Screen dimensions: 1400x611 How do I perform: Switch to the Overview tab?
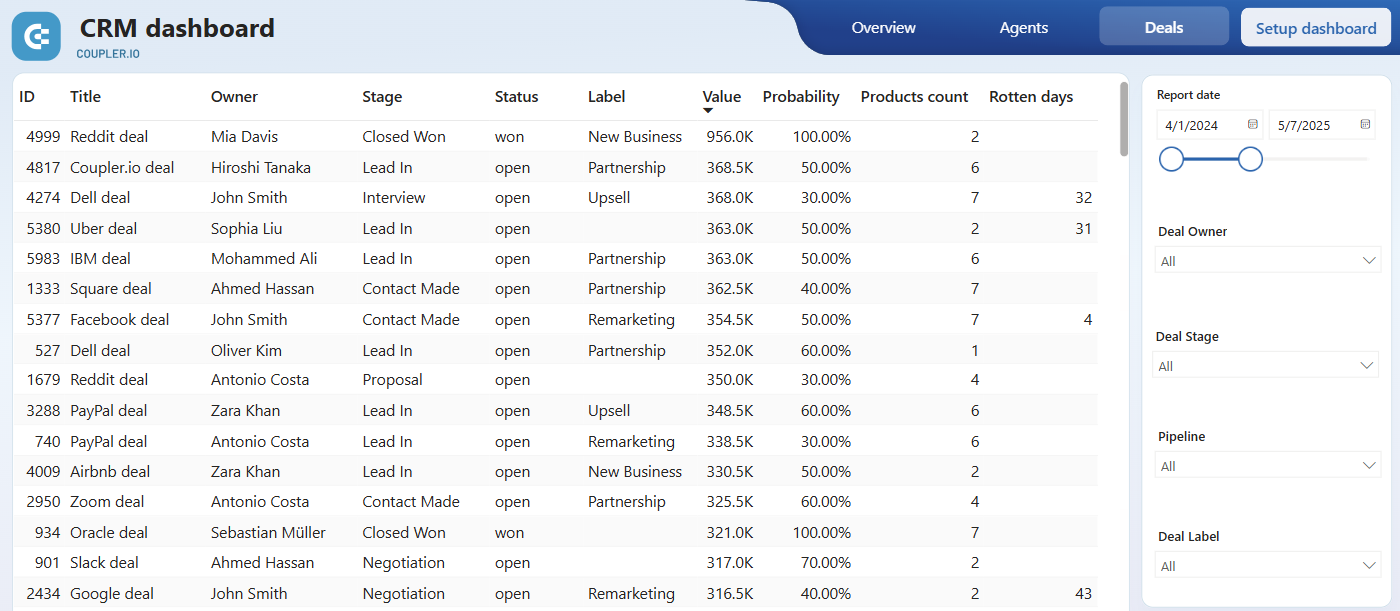pos(883,28)
